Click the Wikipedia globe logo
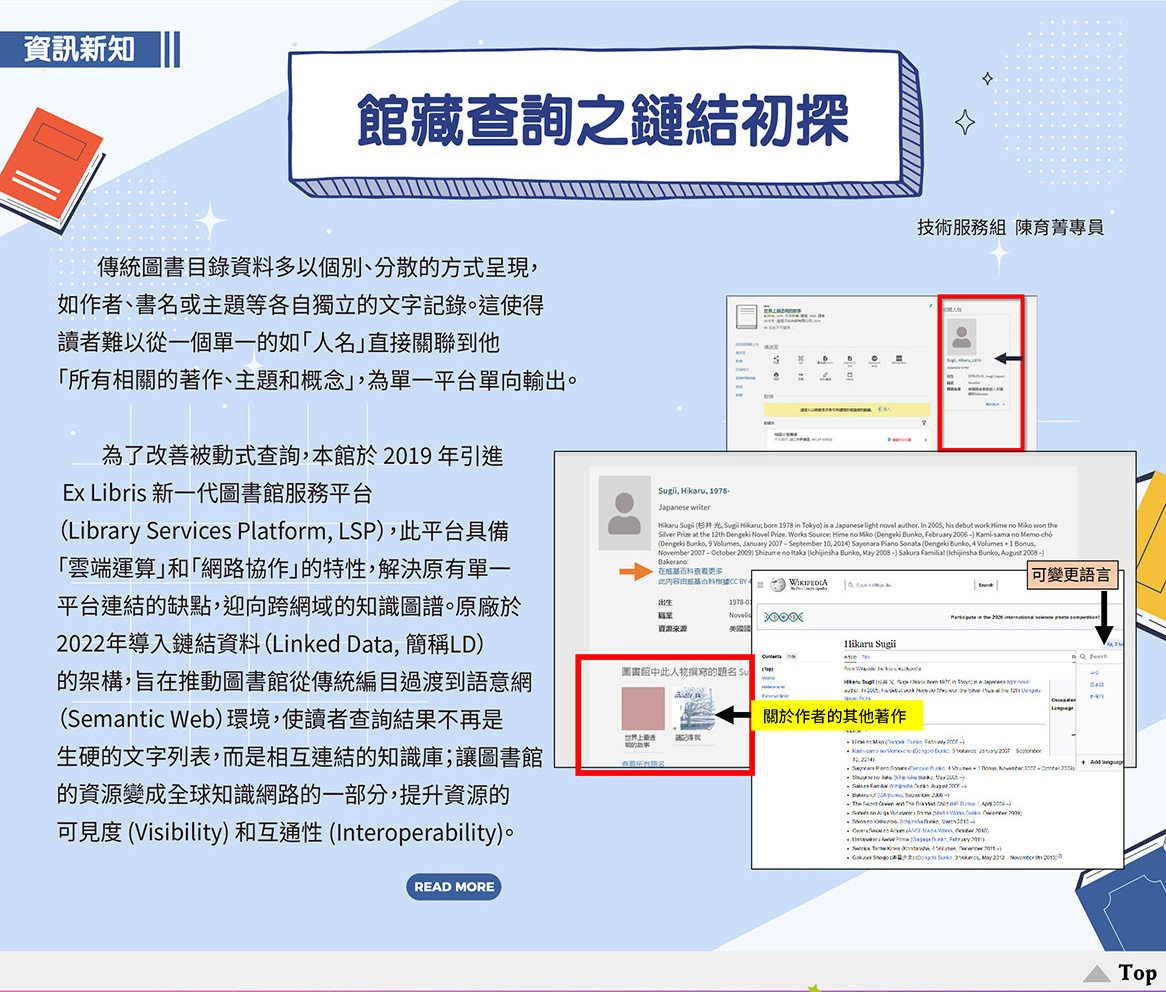This screenshot has height=992, width=1166. pos(778,585)
